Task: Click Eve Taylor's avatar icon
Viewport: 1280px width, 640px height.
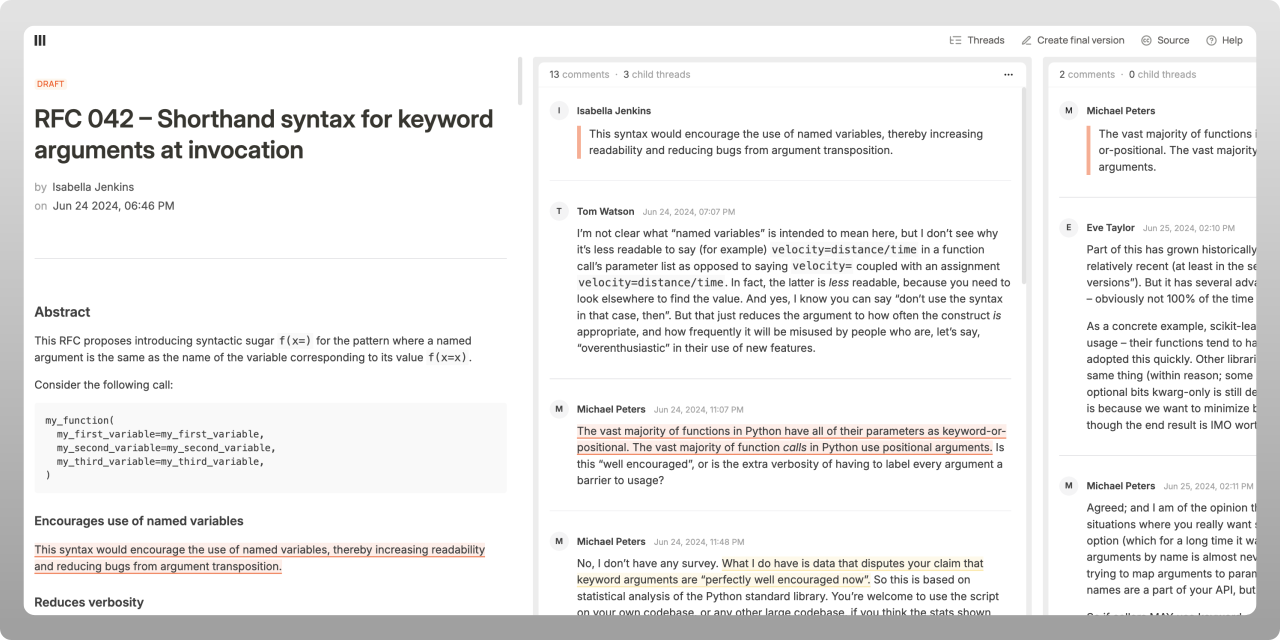Action: click(x=1068, y=227)
